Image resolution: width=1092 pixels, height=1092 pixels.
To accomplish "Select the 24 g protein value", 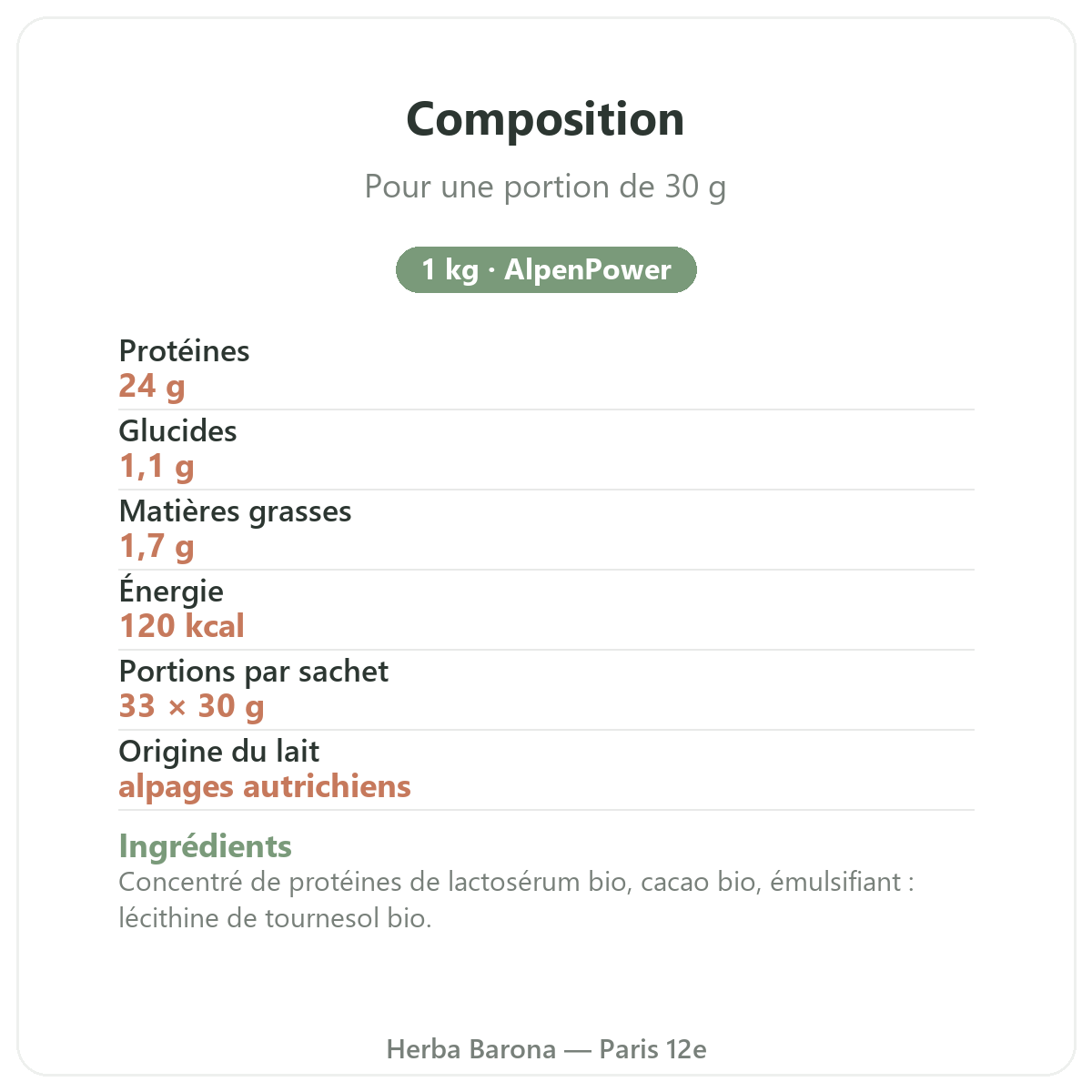I will (x=152, y=386).
